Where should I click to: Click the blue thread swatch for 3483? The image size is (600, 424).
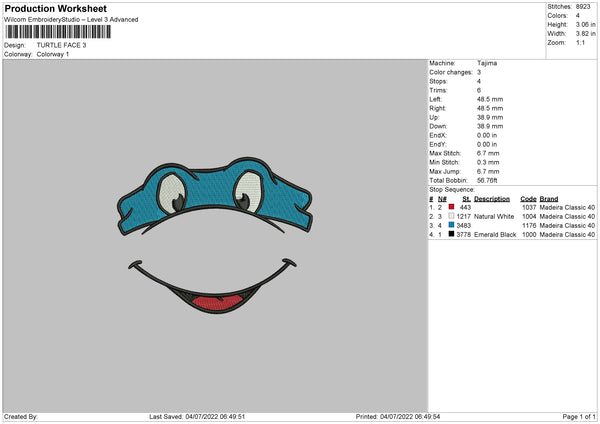pyautogui.click(x=452, y=225)
